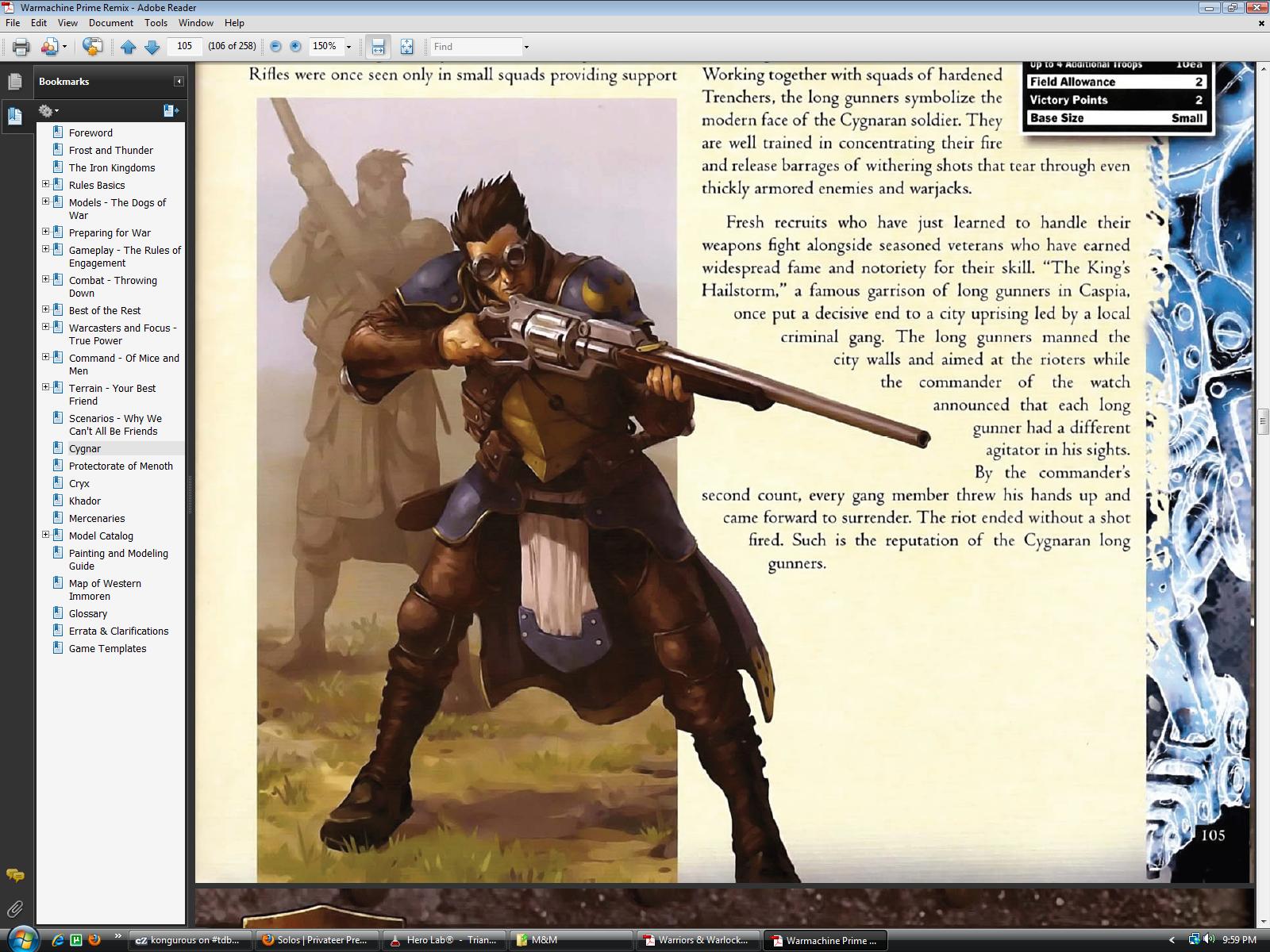Viewport: 1270px width, 952px height.
Task: Open the Attachments paperclip panel
Action: (14, 909)
